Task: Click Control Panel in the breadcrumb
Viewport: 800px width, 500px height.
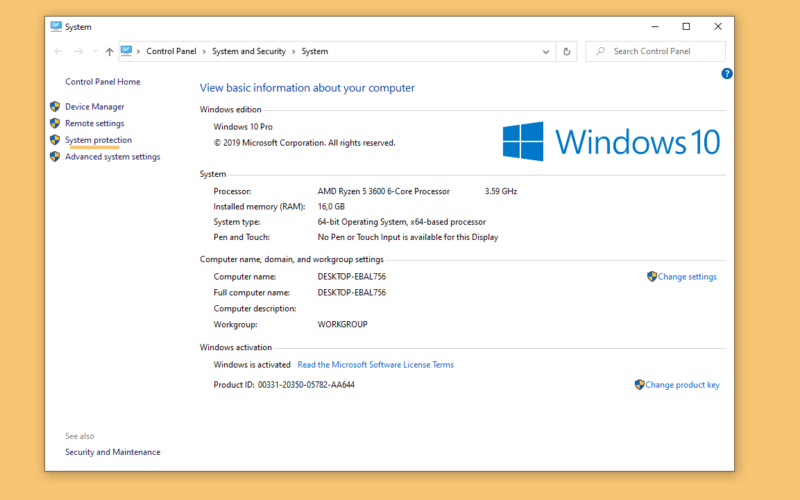Action: (171, 51)
